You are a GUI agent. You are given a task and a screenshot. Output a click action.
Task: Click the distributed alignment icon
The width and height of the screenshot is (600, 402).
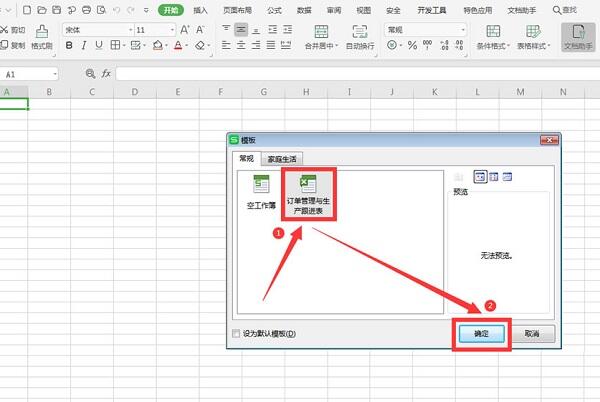286,45
